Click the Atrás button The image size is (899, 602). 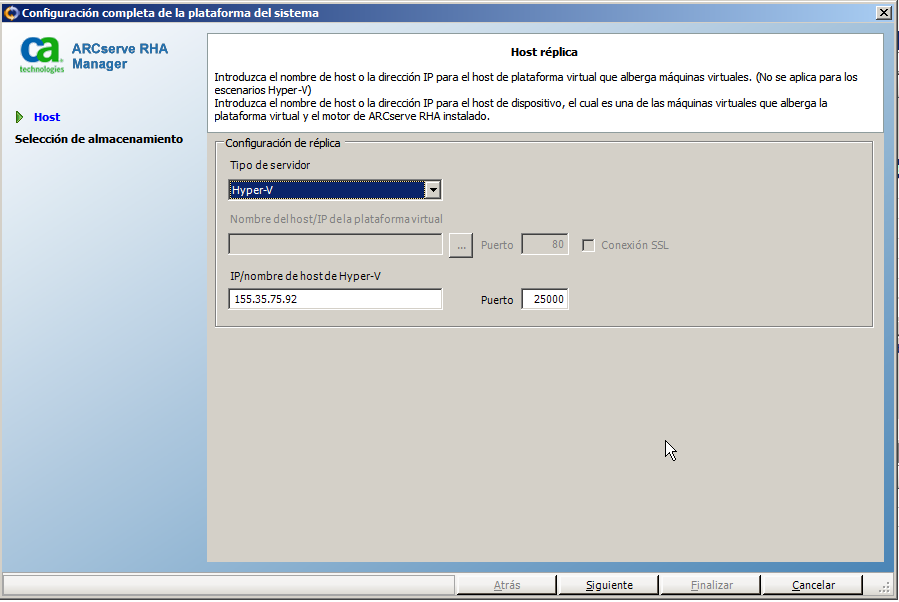[x=507, y=585]
